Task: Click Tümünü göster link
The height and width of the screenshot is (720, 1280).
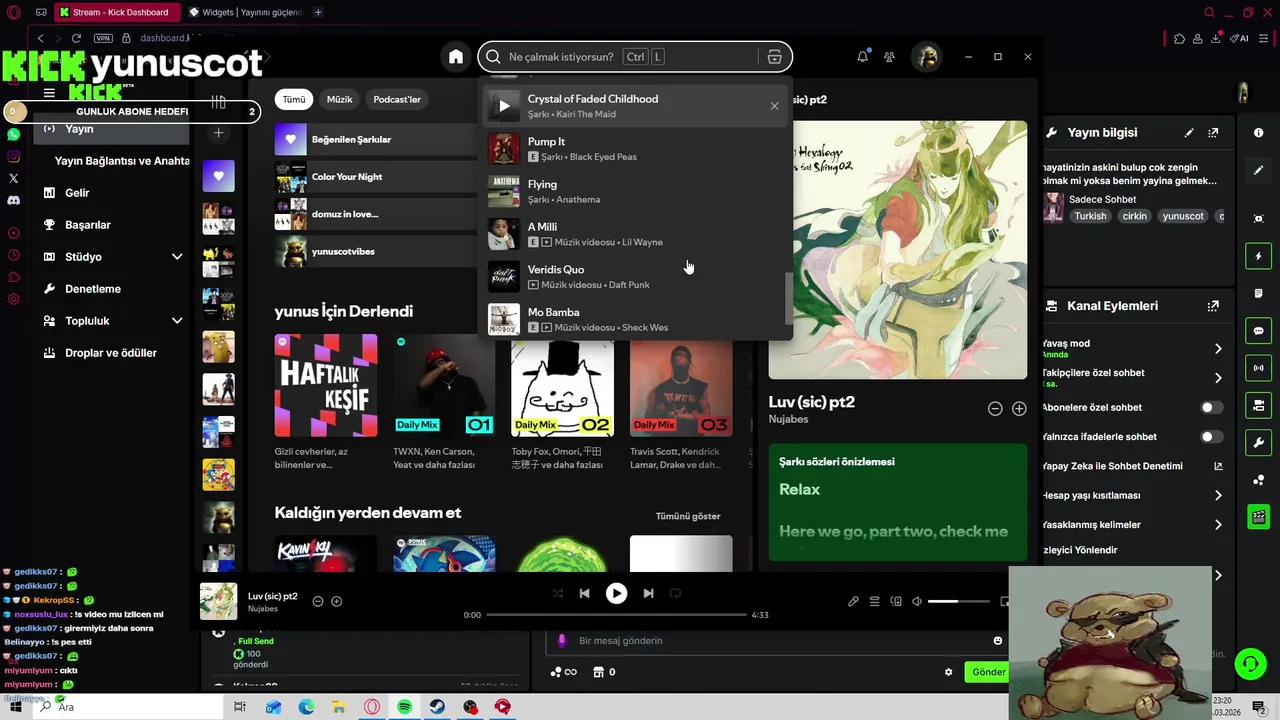Action: pyautogui.click(x=688, y=516)
